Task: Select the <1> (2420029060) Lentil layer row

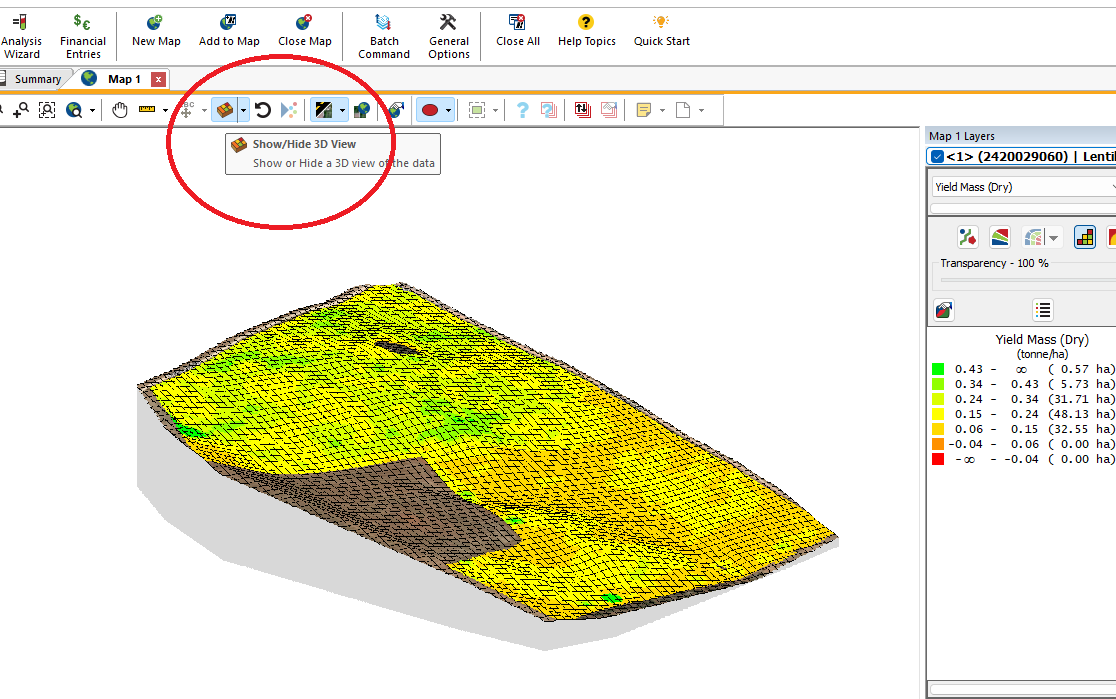Action: pos(1021,157)
